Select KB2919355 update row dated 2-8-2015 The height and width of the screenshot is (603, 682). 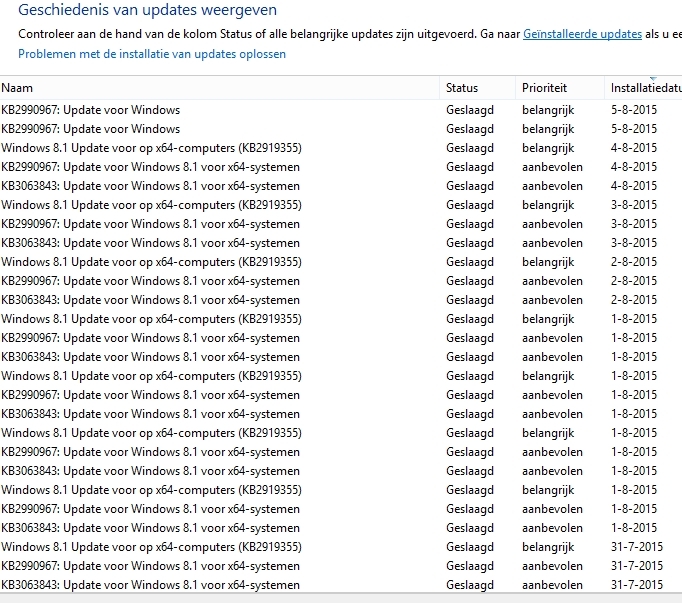click(341, 262)
